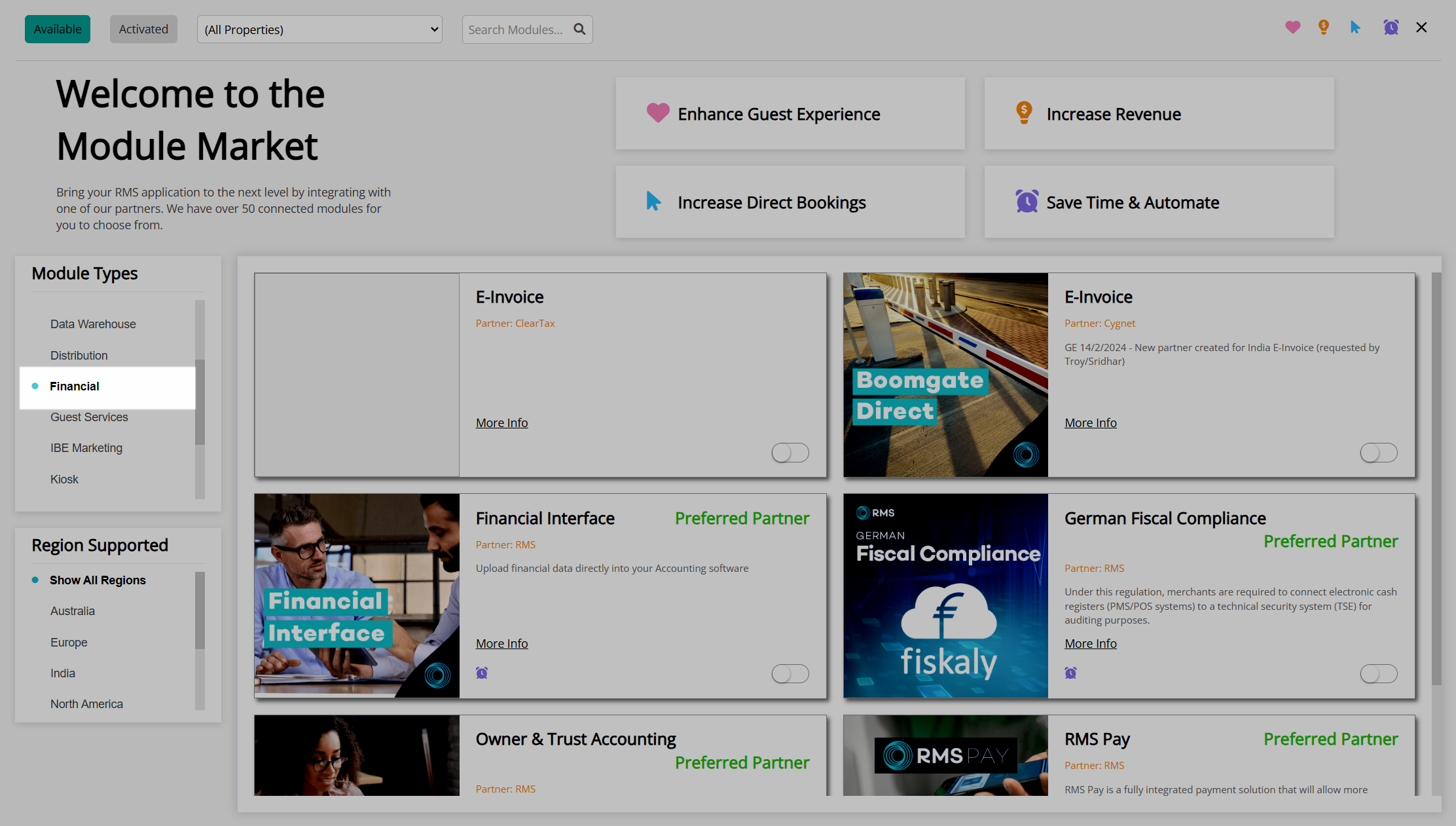The width and height of the screenshot is (1456, 826).
Task: Click the RMS Pay card title
Action: coord(1097,739)
